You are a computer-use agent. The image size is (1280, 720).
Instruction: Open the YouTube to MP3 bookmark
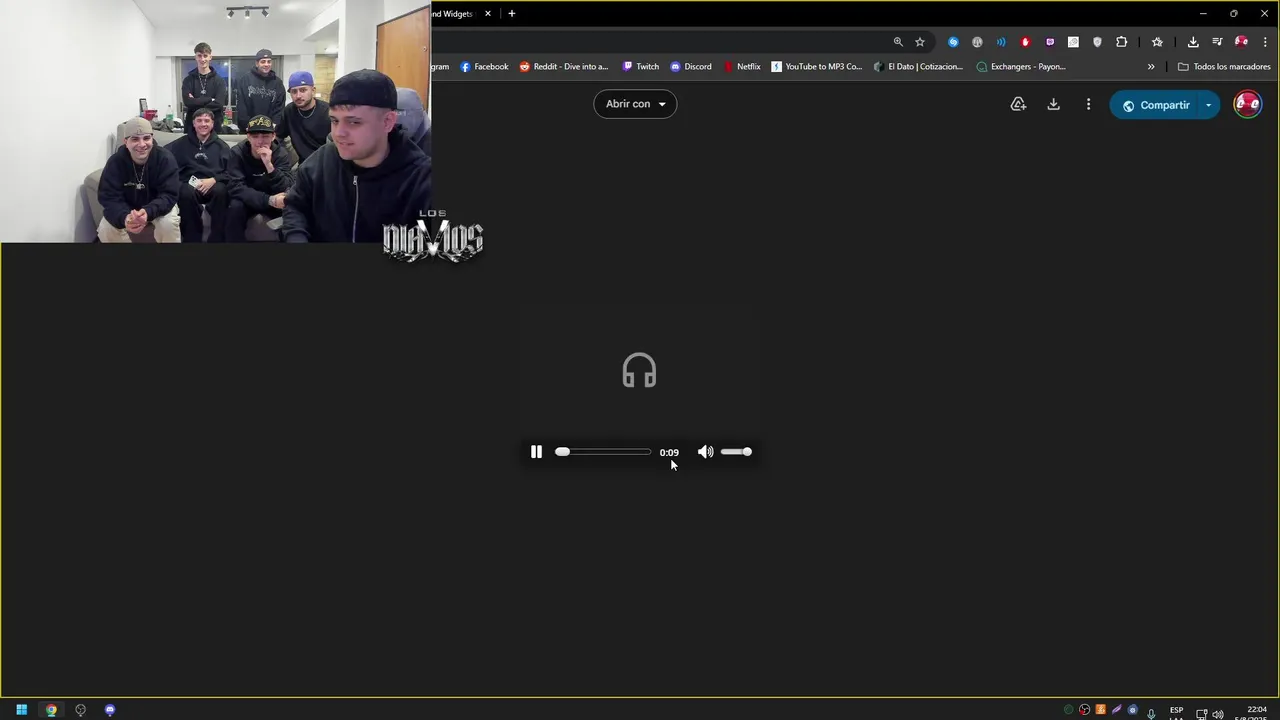pyautogui.click(x=816, y=67)
